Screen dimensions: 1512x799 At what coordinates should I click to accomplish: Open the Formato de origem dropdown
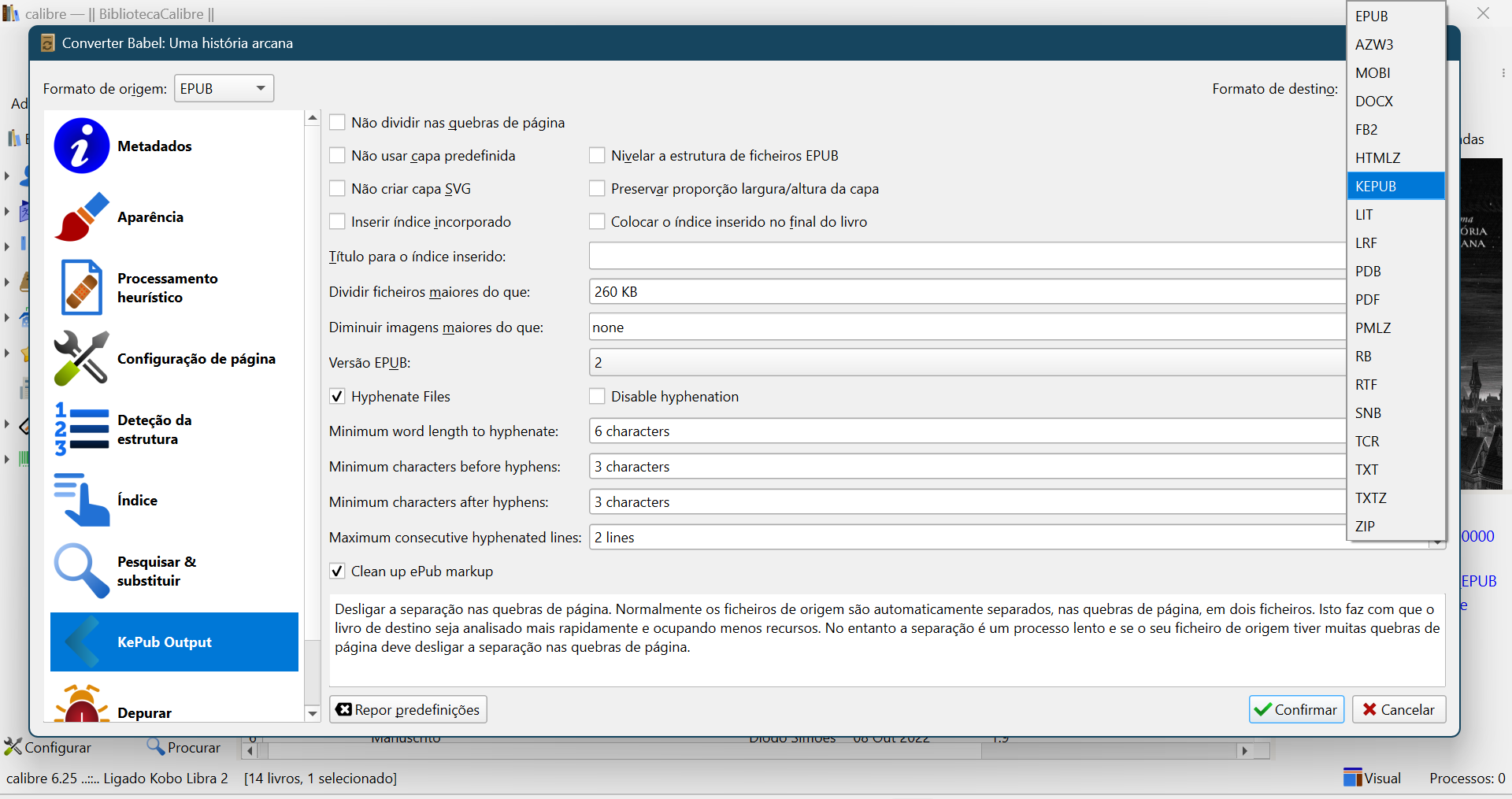point(224,89)
